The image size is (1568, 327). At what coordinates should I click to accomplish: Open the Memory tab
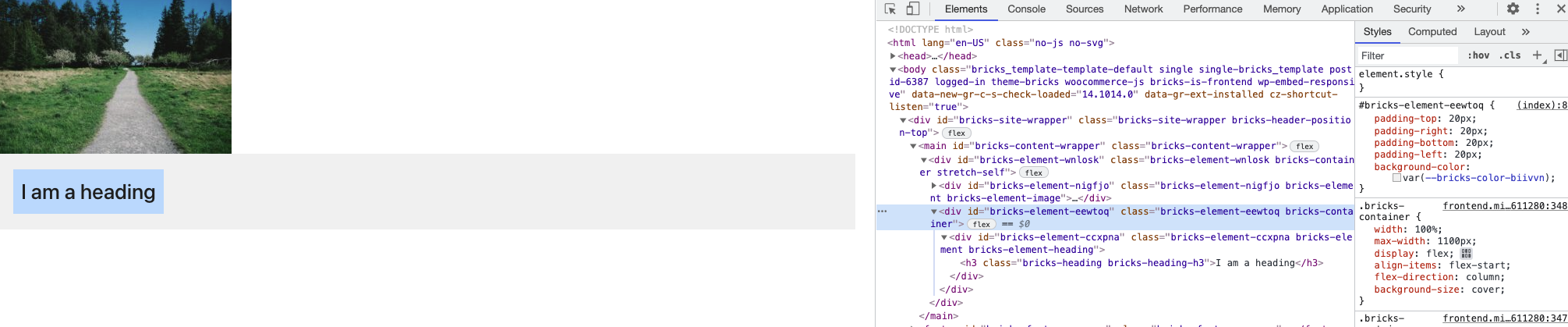coord(1282,9)
